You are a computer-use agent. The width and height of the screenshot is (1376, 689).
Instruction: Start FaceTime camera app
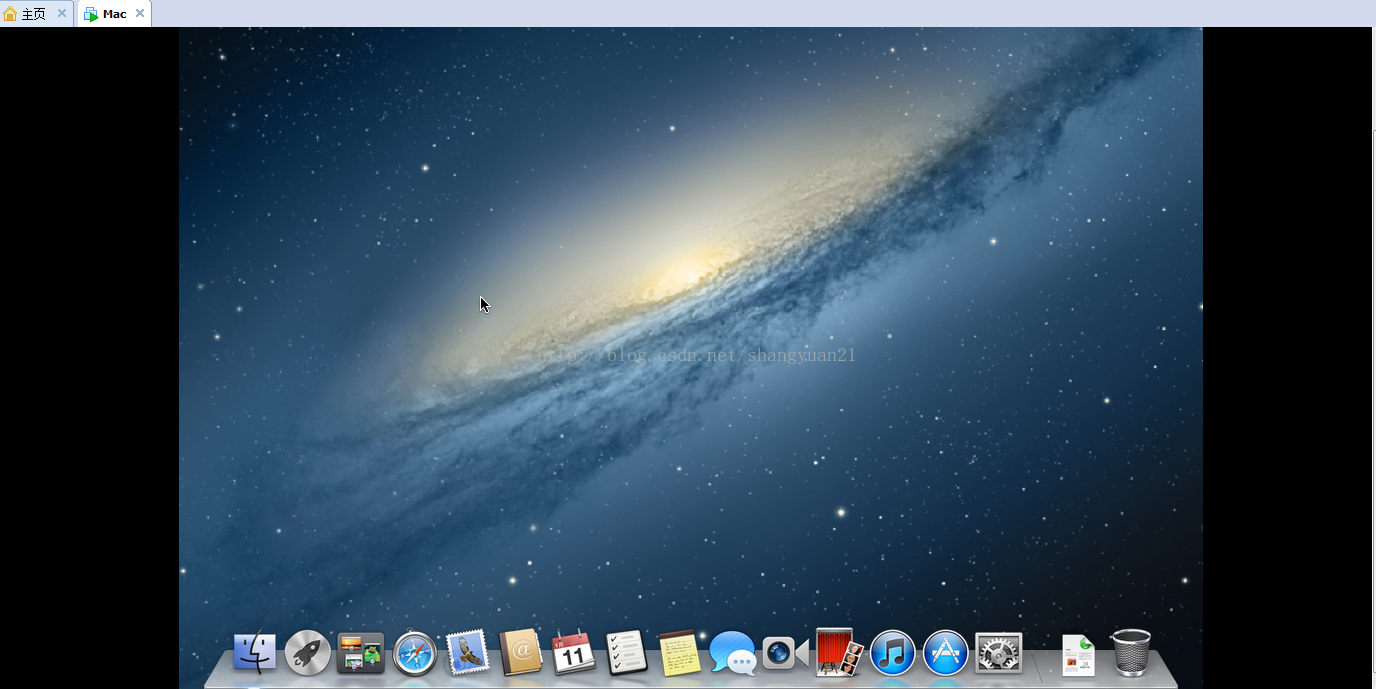tap(785, 653)
